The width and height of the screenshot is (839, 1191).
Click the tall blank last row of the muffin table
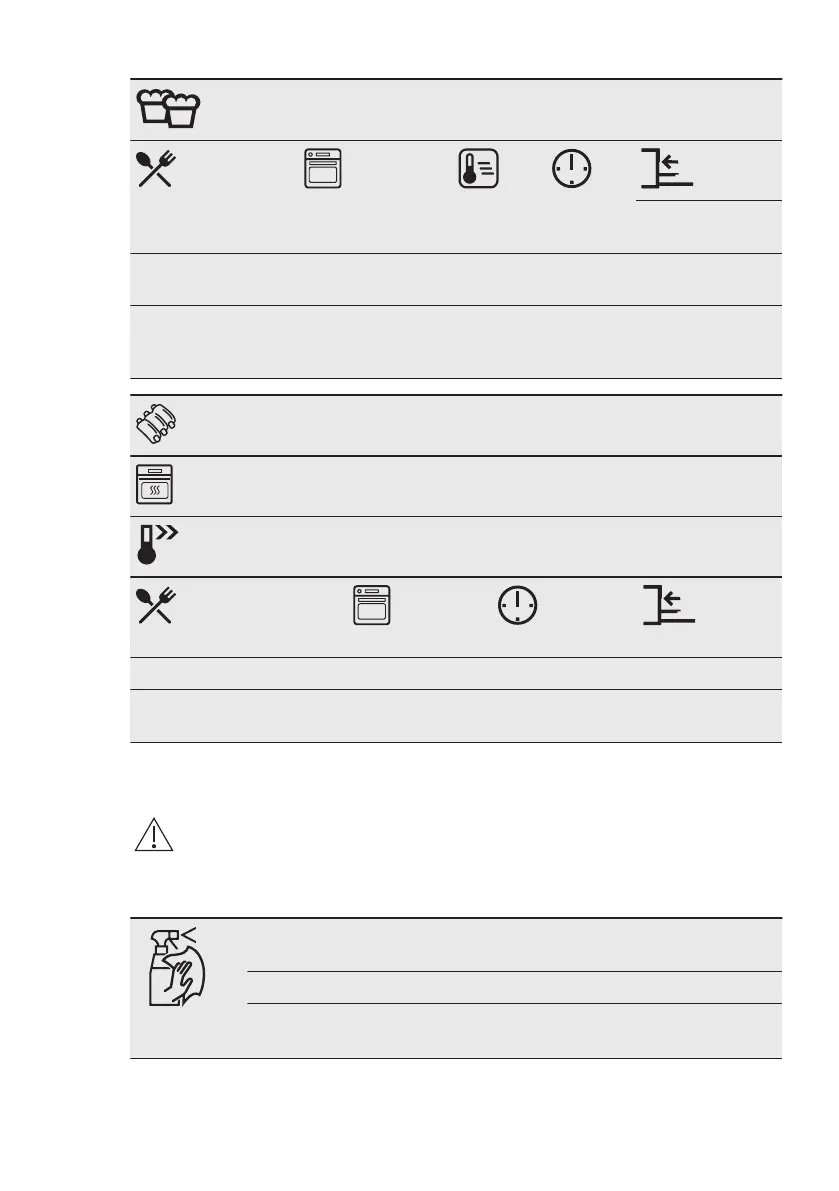(x=456, y=342)
